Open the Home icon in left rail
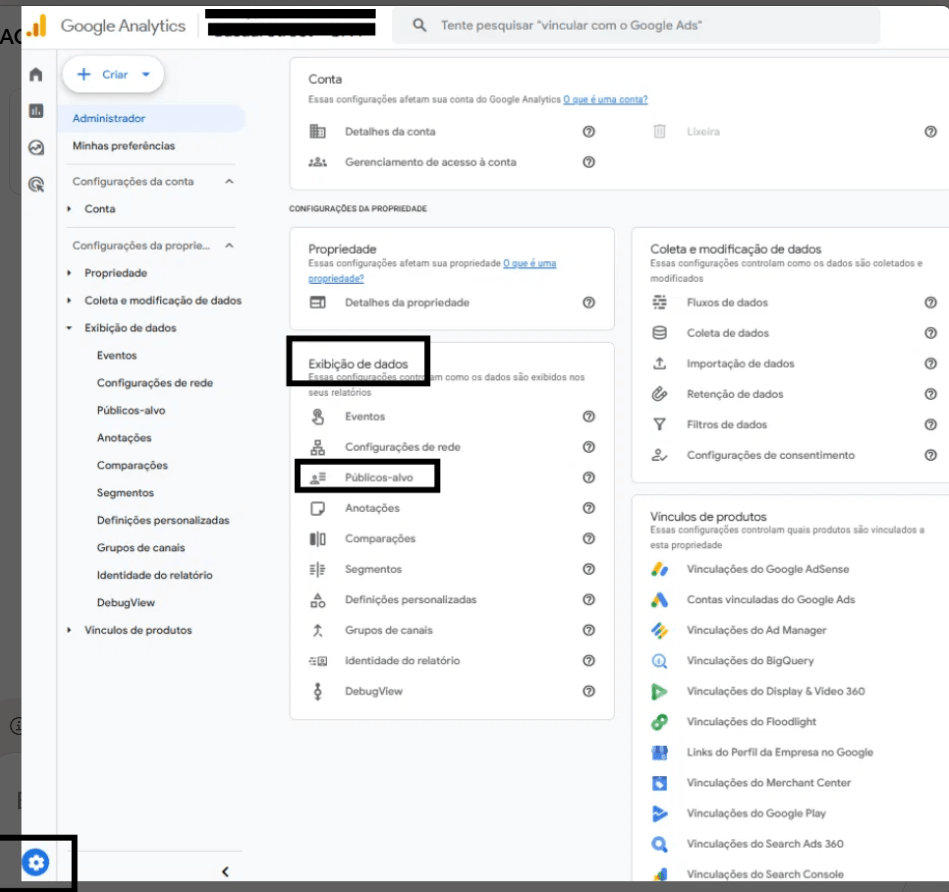This screenshot has width=949, height=892. click(x=36, y=74)
